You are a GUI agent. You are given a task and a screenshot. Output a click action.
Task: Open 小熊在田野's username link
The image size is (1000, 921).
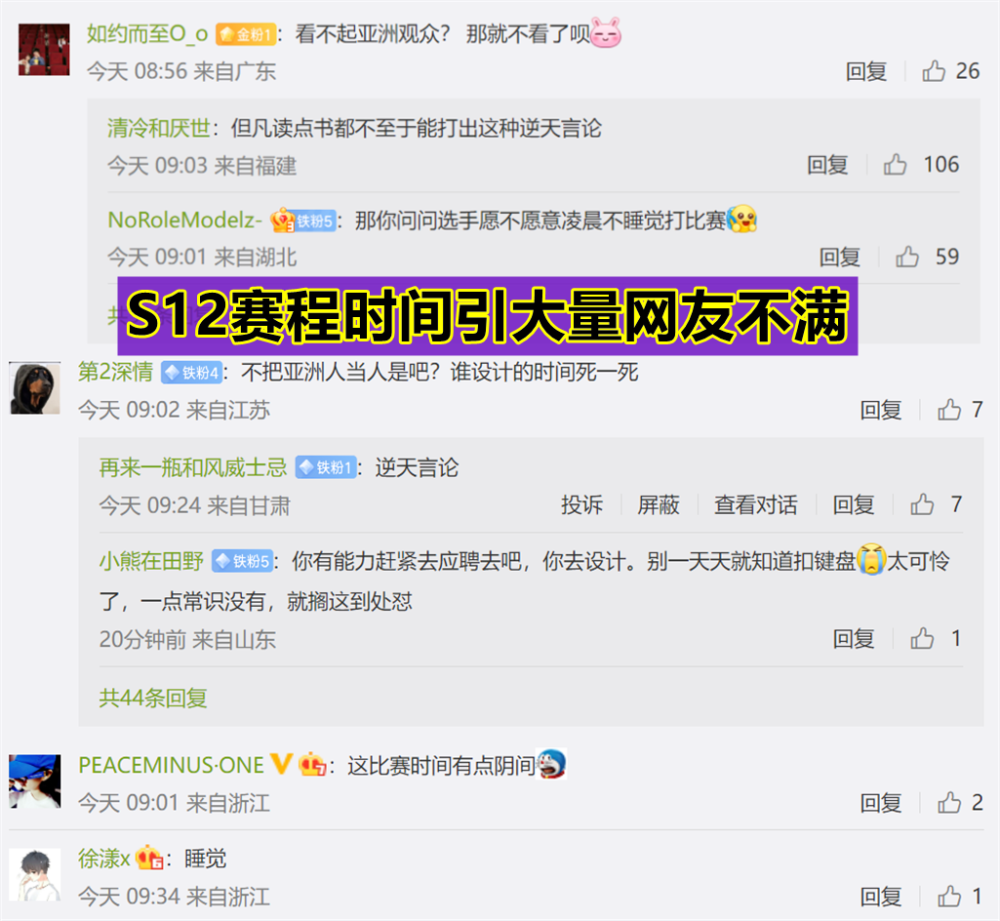(x=152, y=561)
